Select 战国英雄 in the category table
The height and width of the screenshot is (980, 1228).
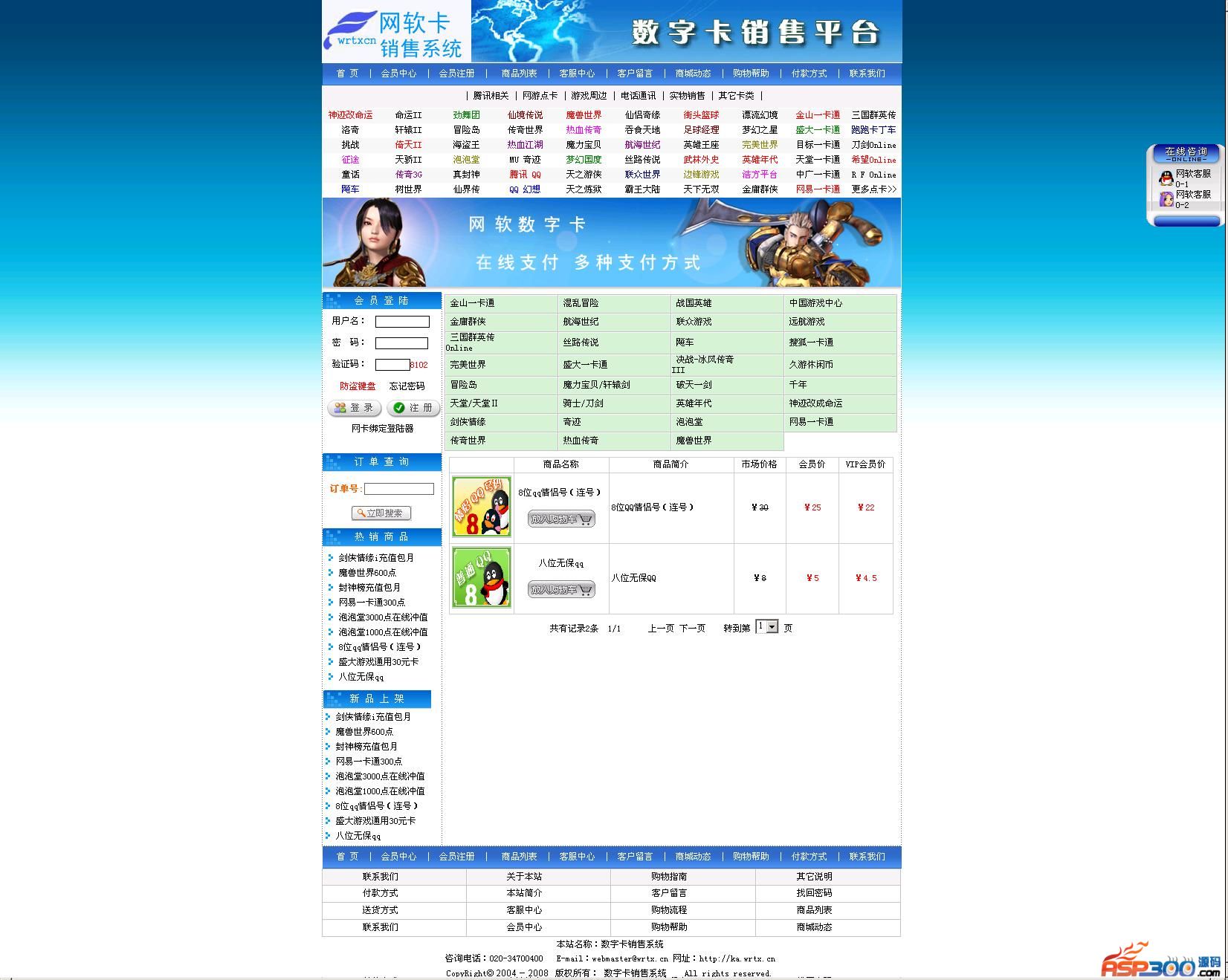(x=694, y=303)
